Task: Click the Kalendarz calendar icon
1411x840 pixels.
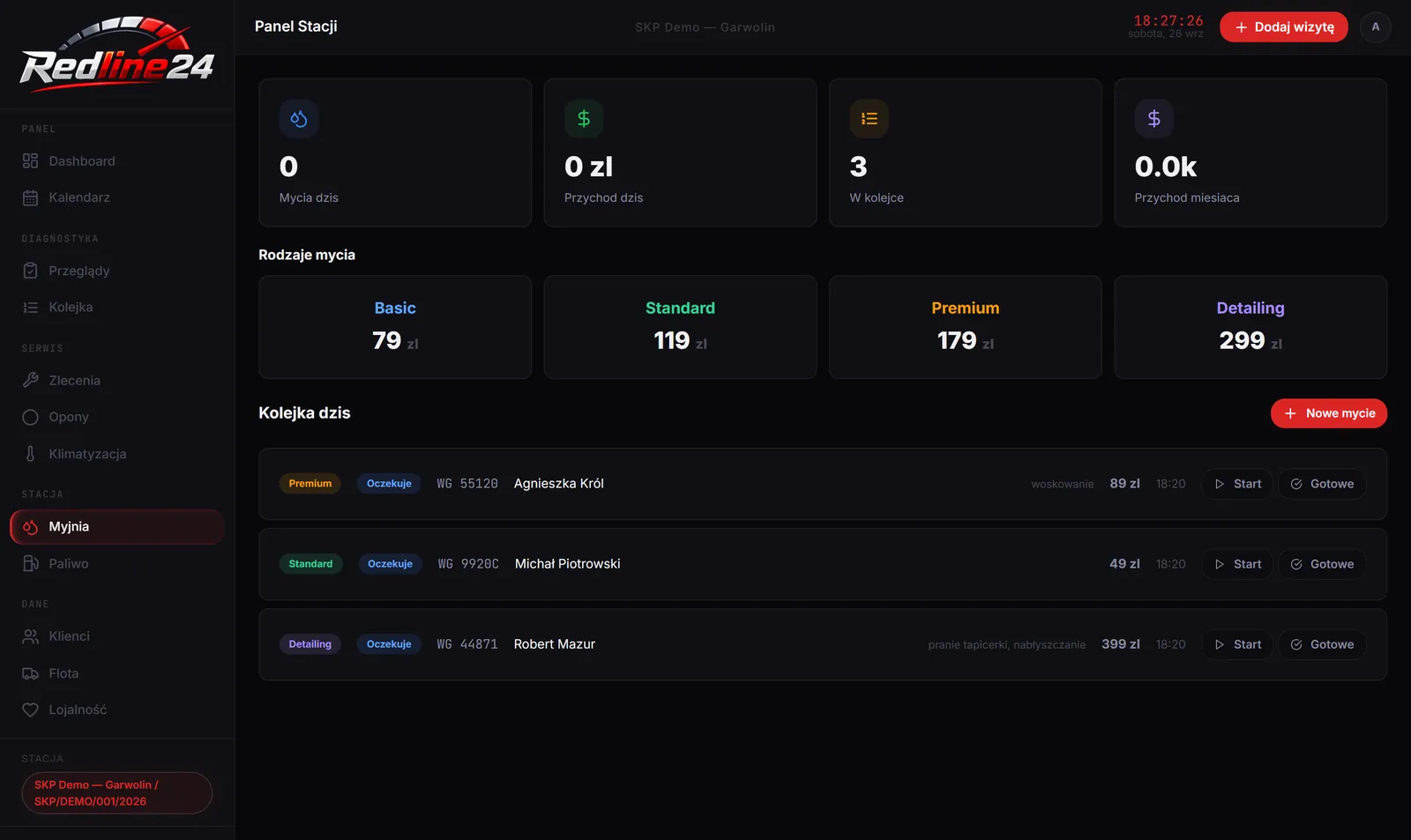Action: (x=30, y=198)
